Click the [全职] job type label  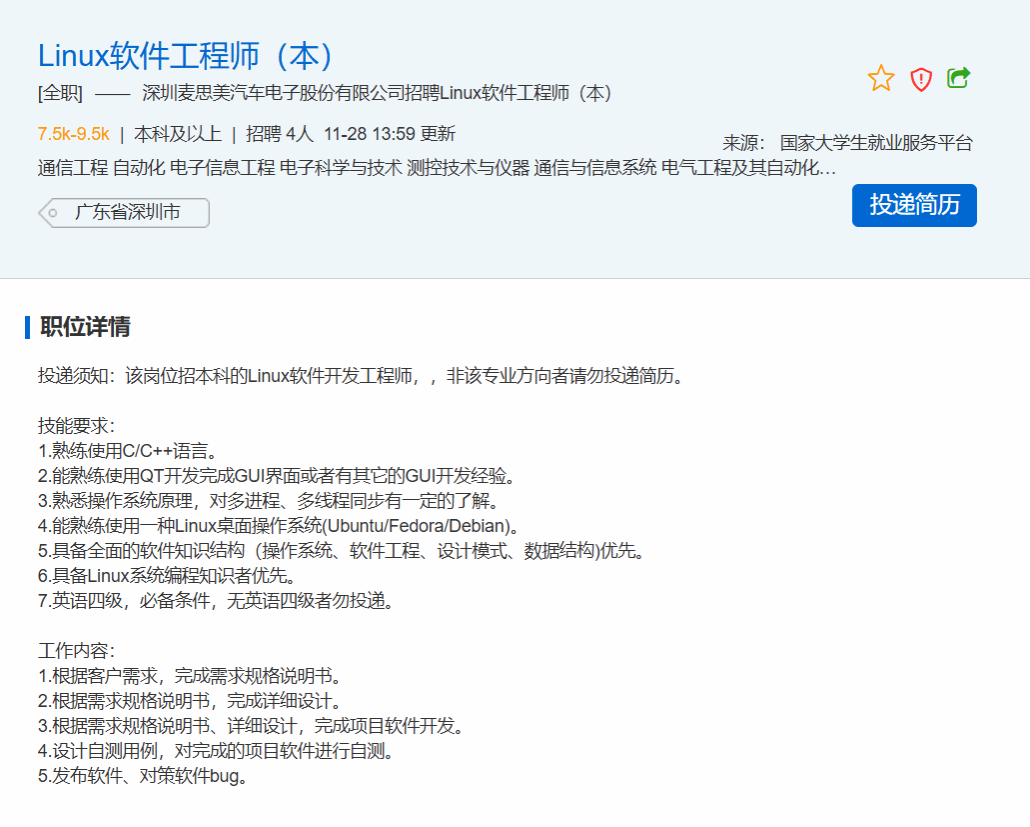[x=60, y=94]
